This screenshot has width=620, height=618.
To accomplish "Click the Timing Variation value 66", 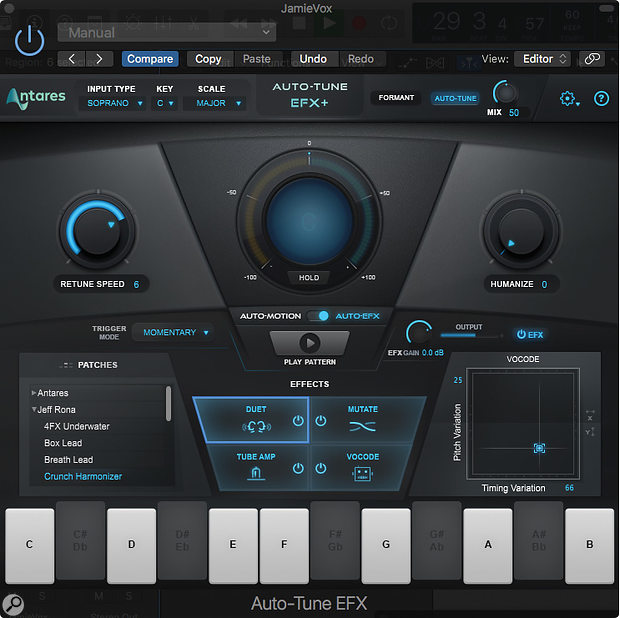I will point(569,488).
